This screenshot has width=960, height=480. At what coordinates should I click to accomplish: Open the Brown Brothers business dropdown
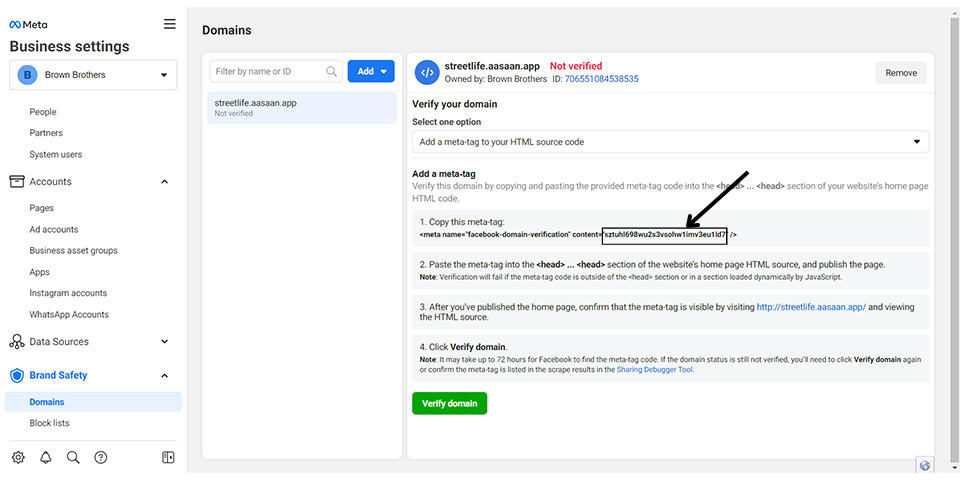[93, 75]
